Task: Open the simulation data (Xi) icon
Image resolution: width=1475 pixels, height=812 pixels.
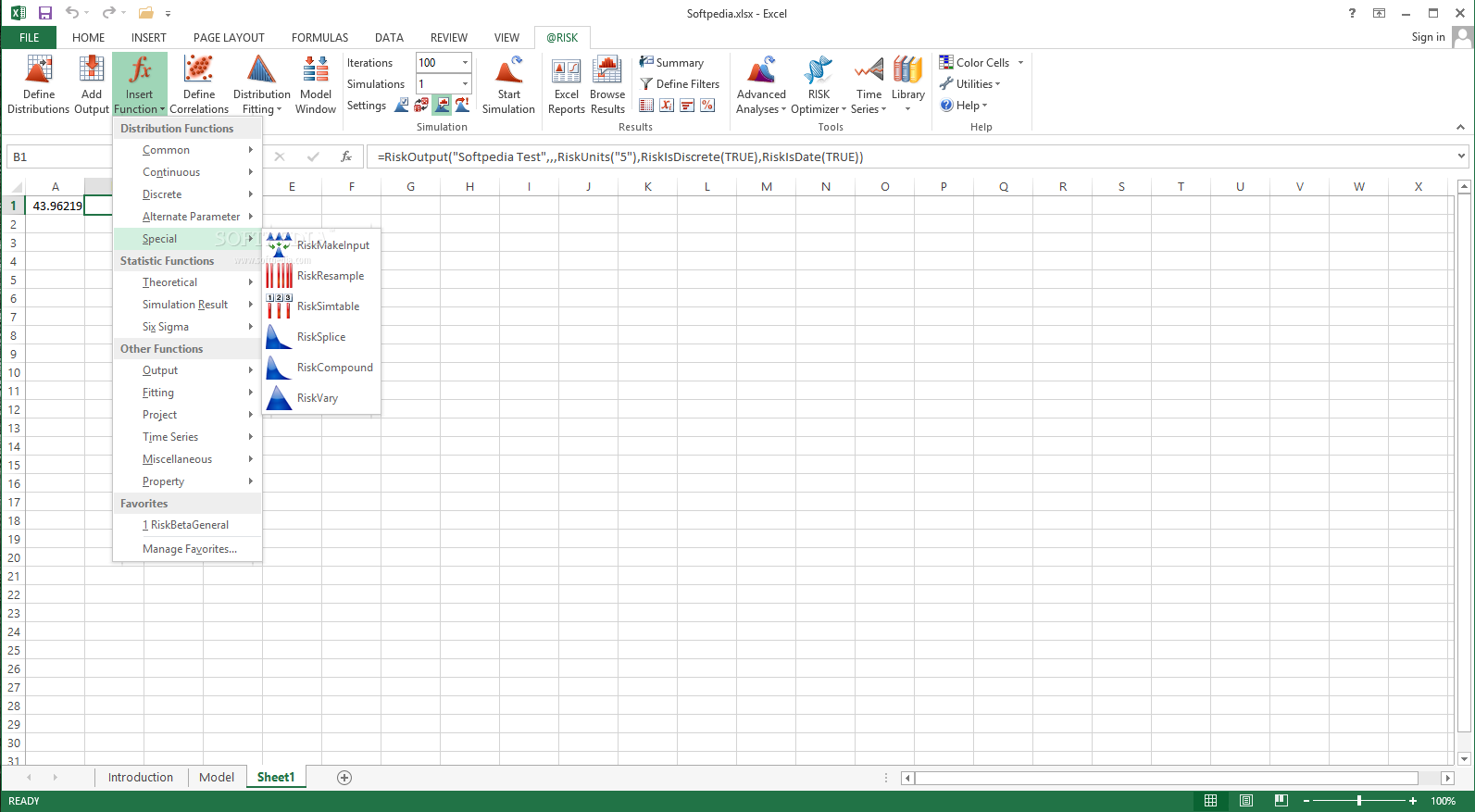Action: tap(667, 106)
